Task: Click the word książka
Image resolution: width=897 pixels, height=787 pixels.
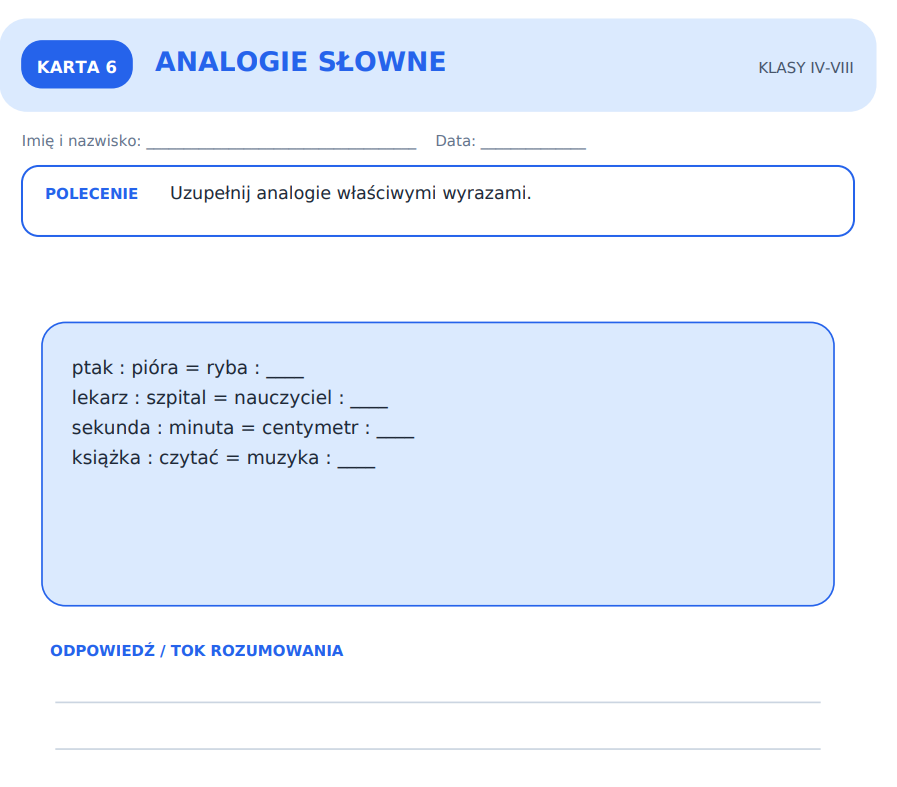Action: coord(106,458)
